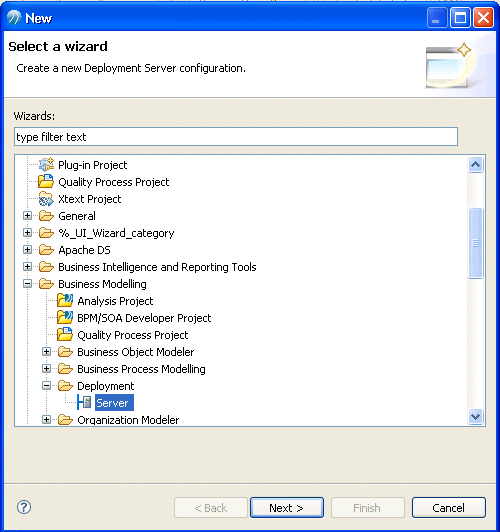This screenshot has height=532, width=500.
Task: Select the Analysis Project icon
Action: [65, 301]
